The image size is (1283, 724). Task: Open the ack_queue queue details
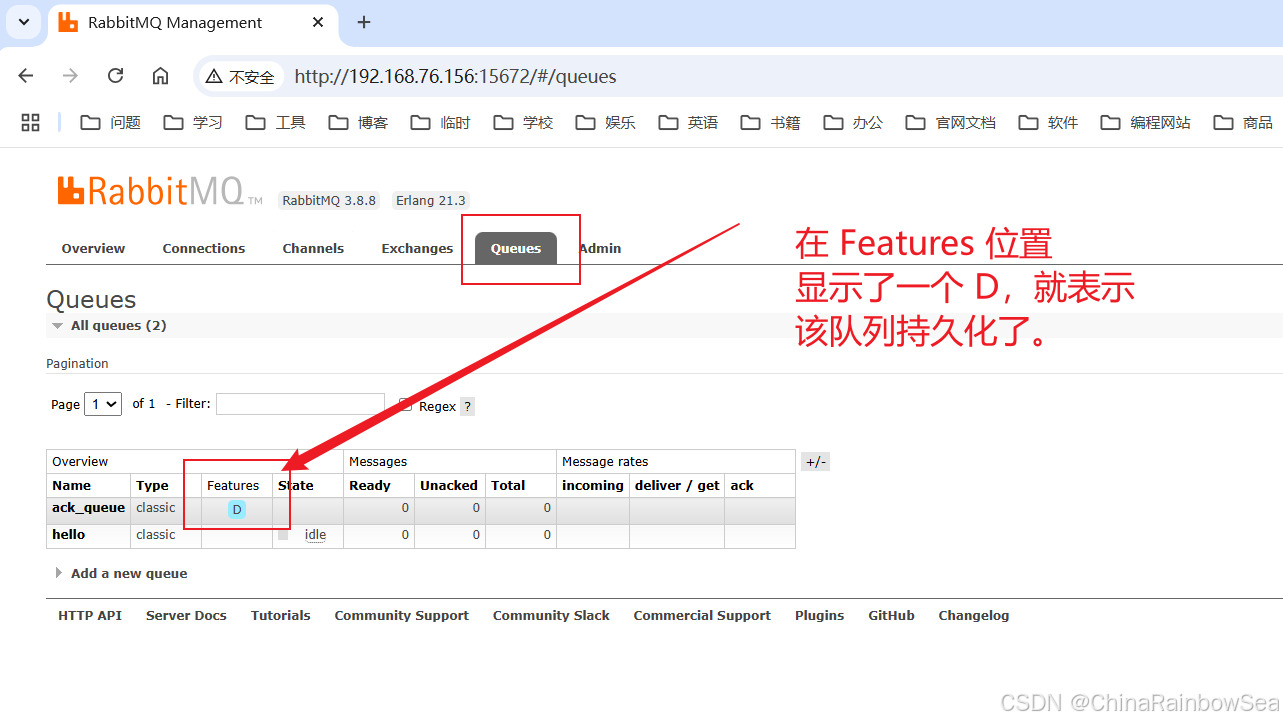pyautogui.click(x=88, y=508)
